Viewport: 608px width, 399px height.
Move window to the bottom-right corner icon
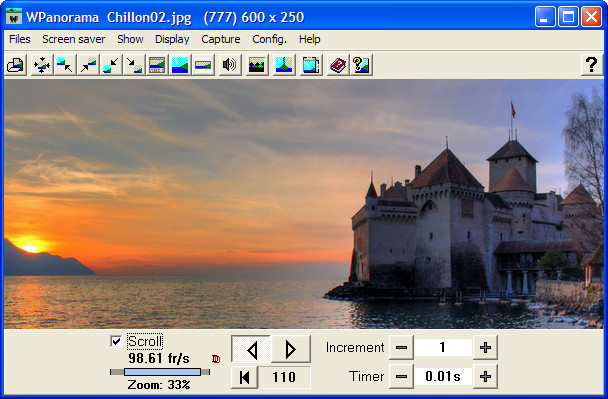pyautogui.click(x=134, y=65)
